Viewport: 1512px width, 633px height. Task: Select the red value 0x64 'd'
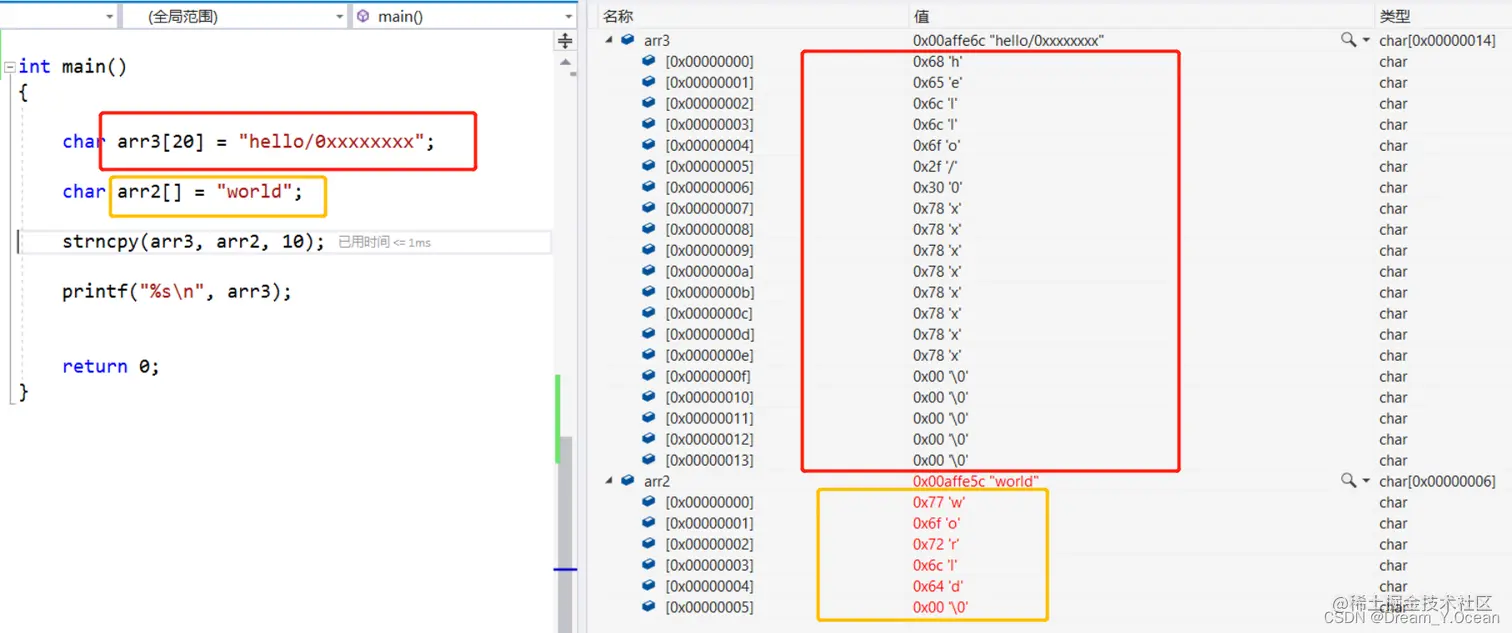tap(938, 586)
